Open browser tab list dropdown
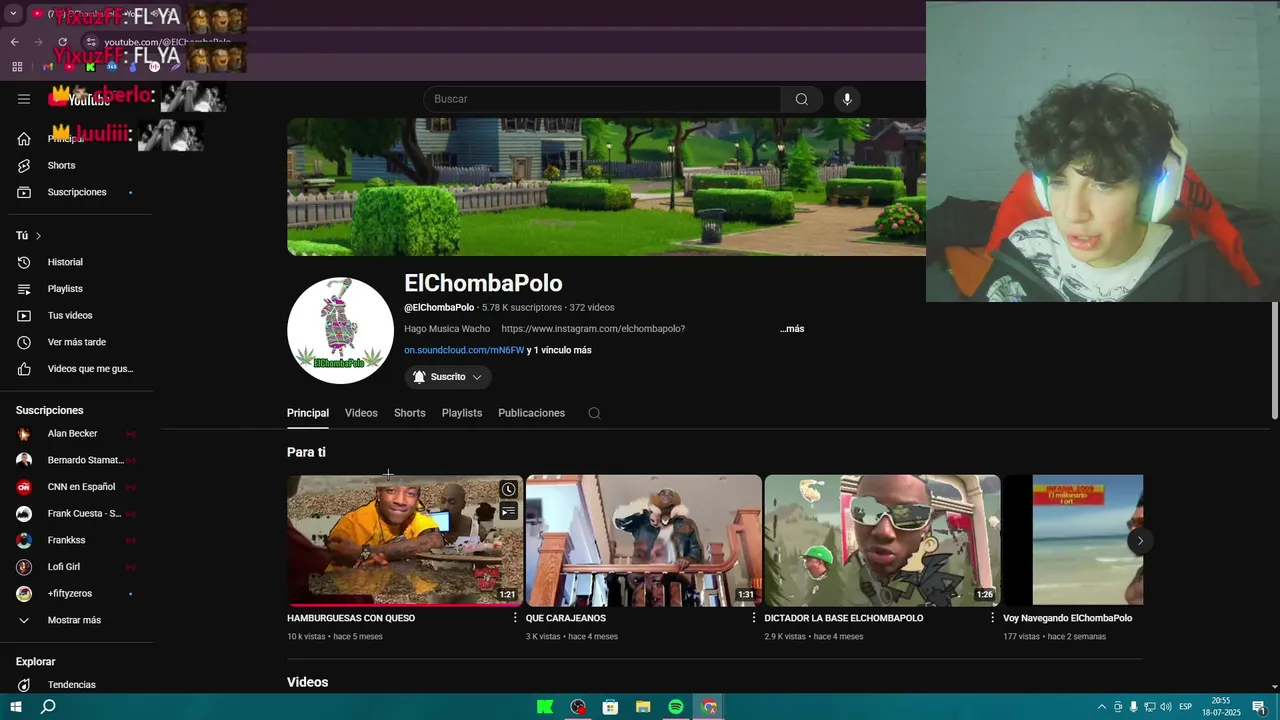1280x720 pixels. coord(13,14)
